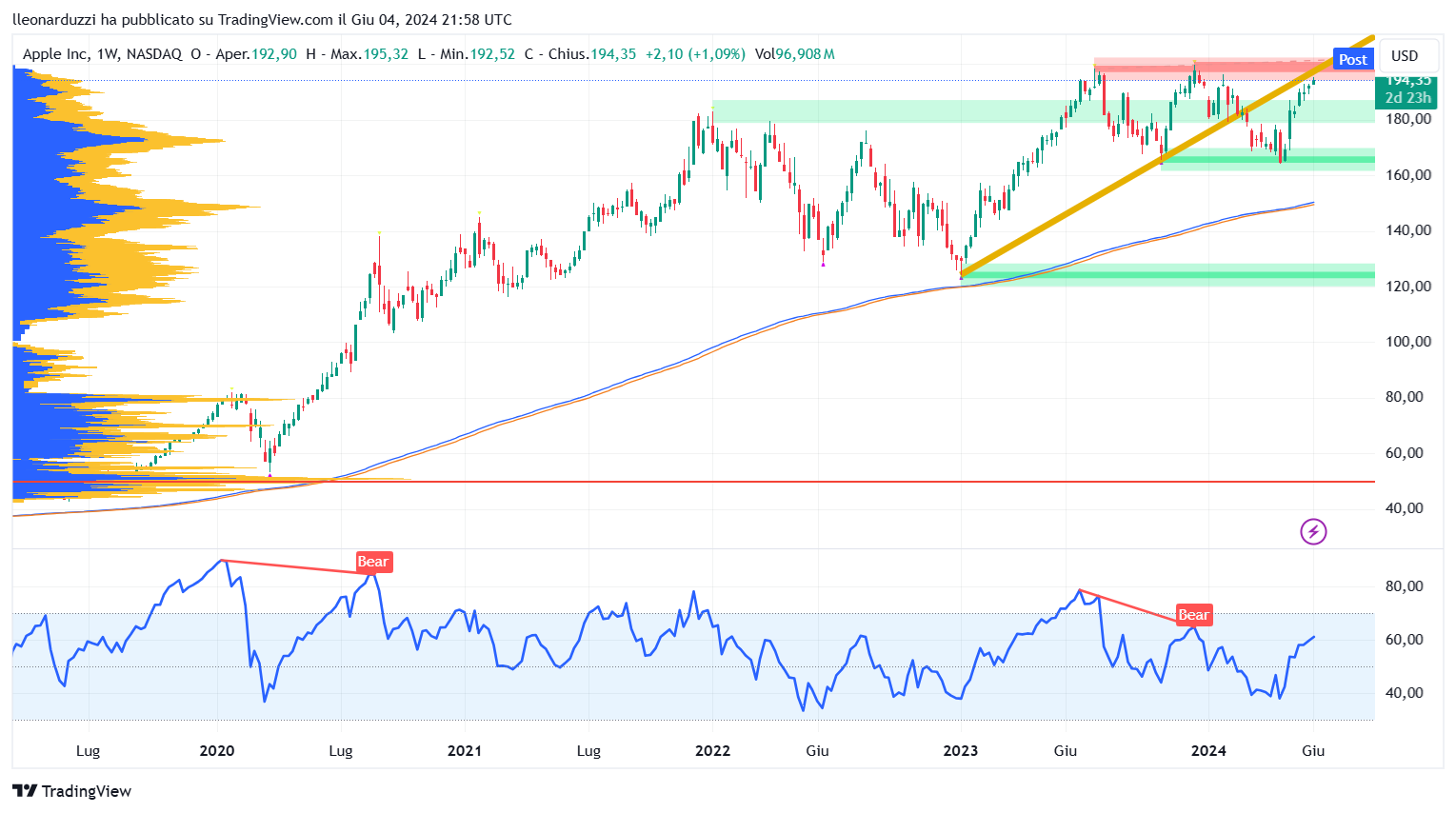Click the 60,00 label on the RSI axis

coord(1405,639)
